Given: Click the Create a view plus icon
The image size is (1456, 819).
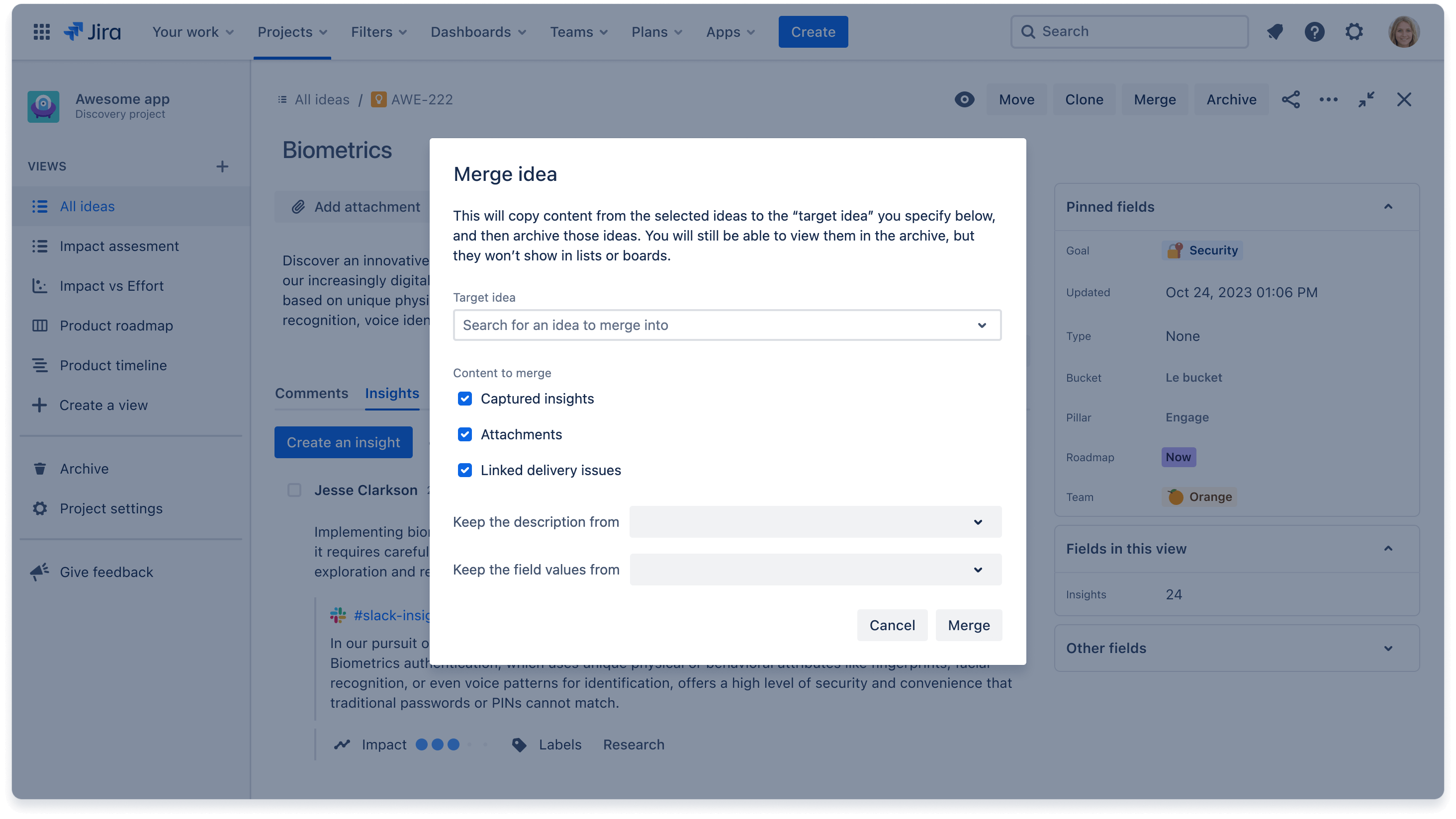Looking at the screenshot, I should coord(40,405).
